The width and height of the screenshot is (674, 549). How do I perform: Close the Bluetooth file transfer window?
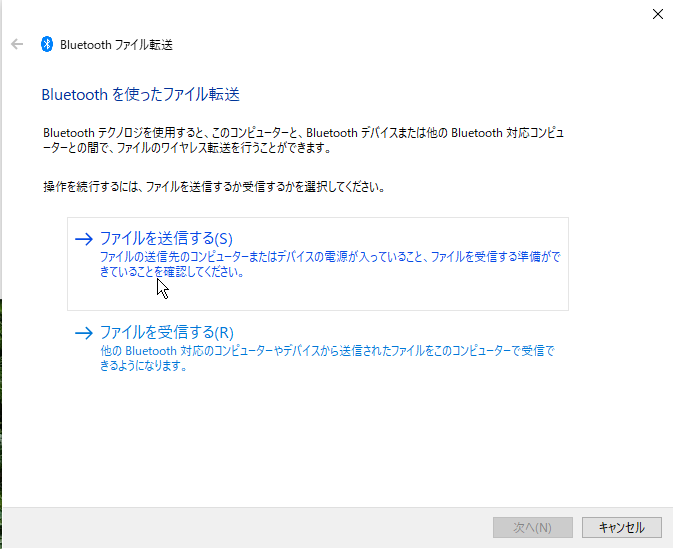pyautogui.click(x=657, y=14)
